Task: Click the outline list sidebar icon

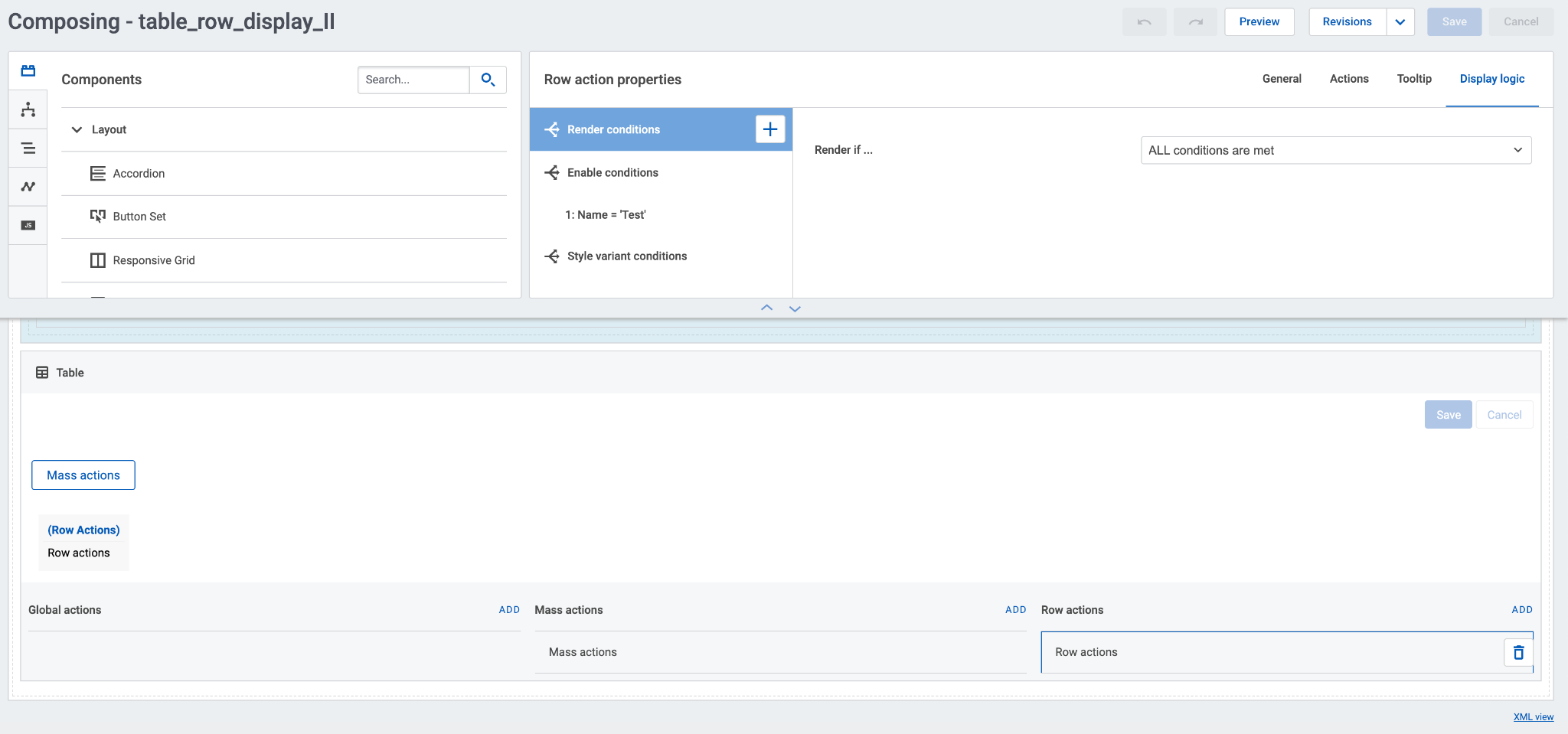Action: [28, 148]
